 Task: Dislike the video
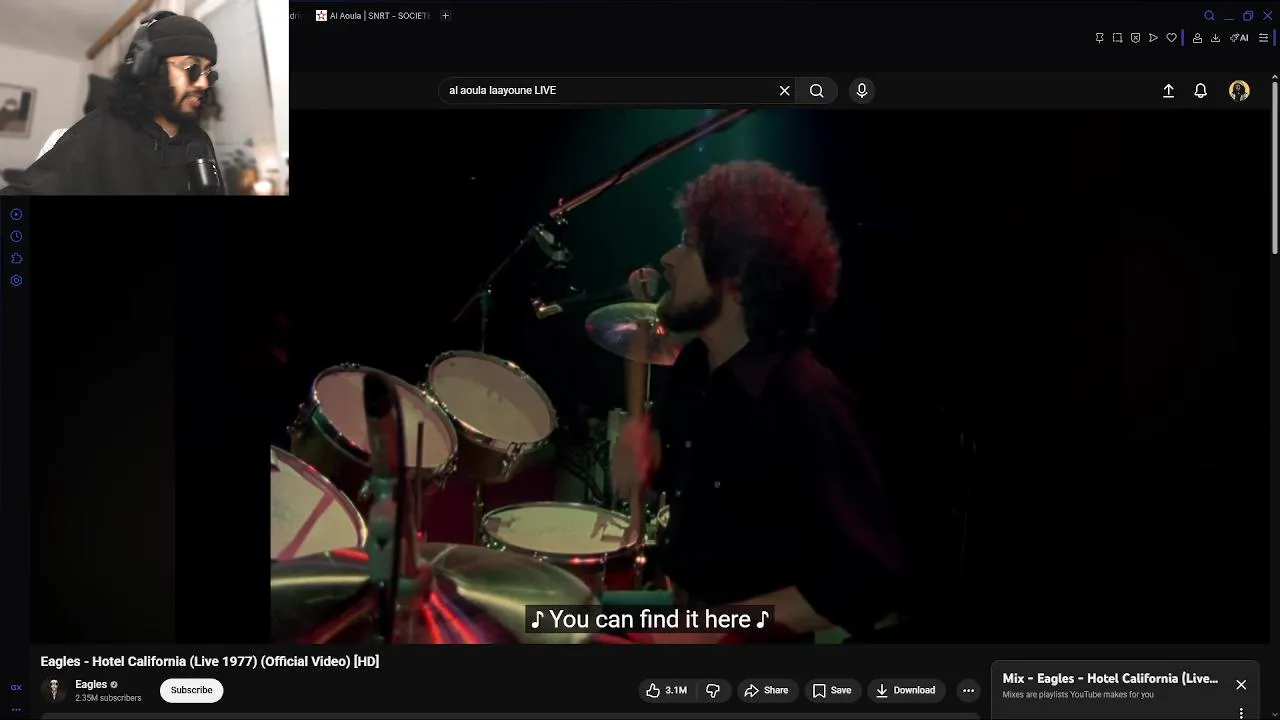[x=713, y=690]
